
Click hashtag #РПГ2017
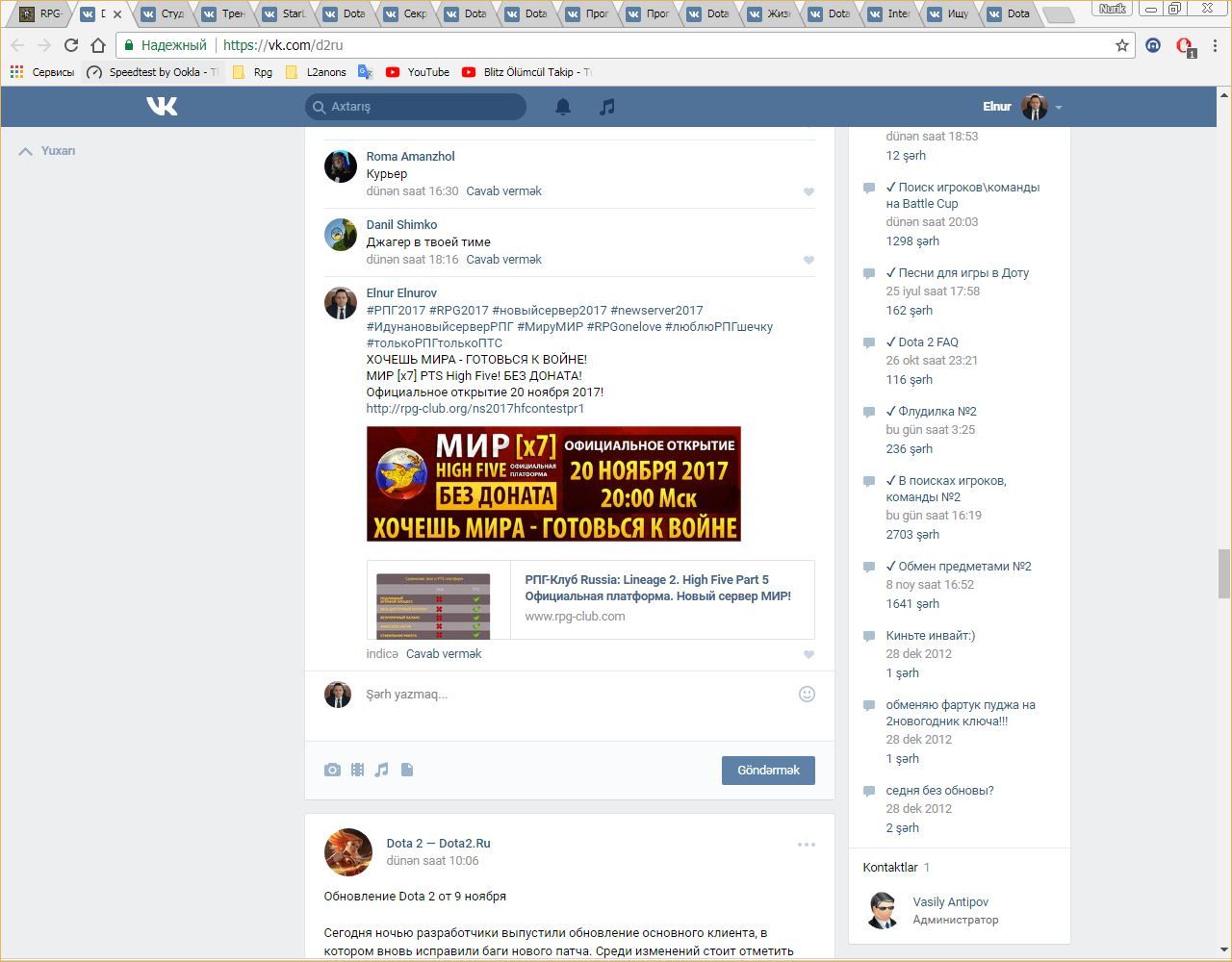[x=396, y=311]
